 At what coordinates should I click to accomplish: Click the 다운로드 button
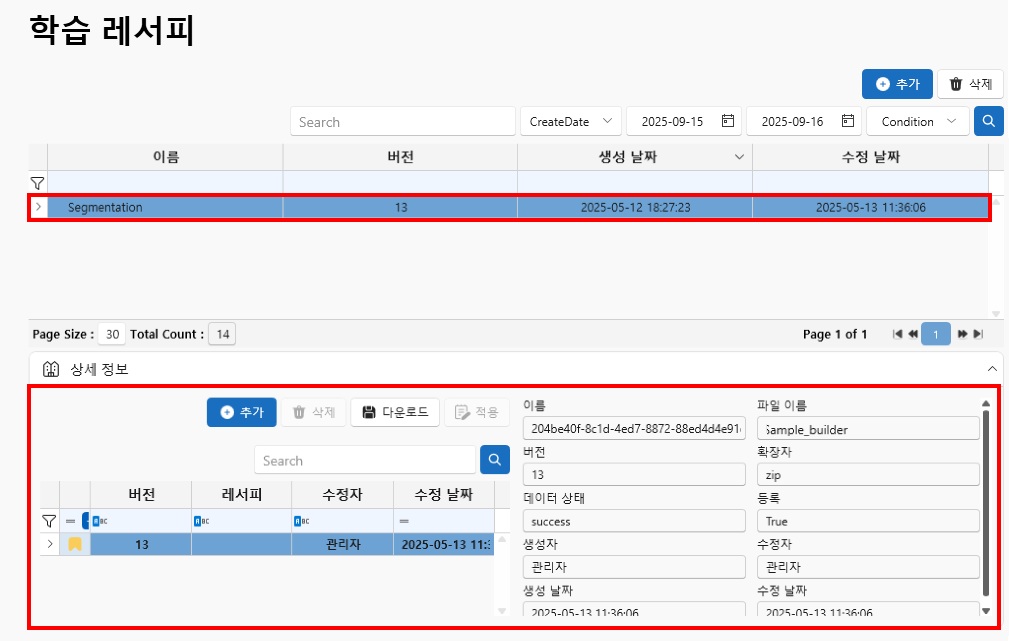(395, 412)
